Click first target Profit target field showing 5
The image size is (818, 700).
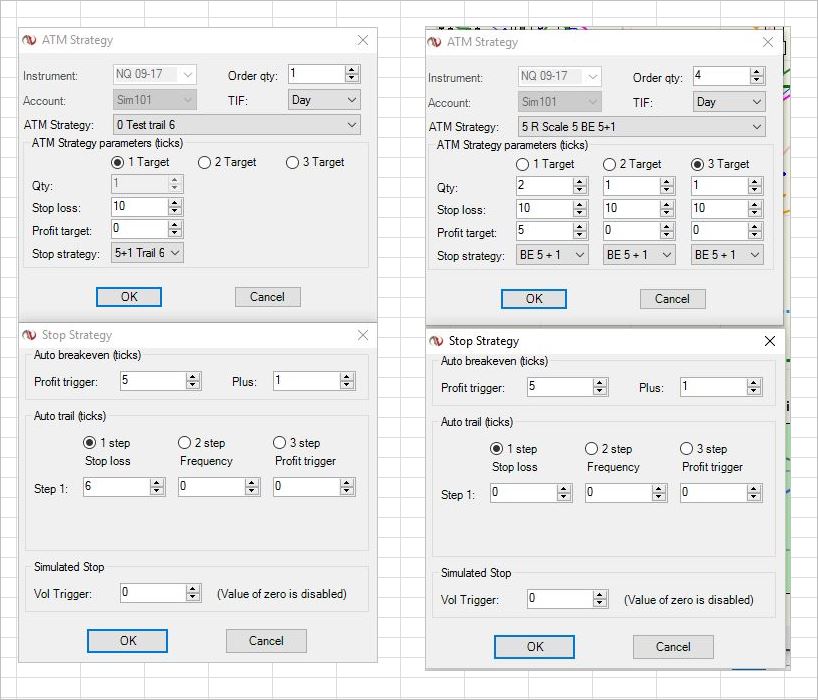coord(544,231)
